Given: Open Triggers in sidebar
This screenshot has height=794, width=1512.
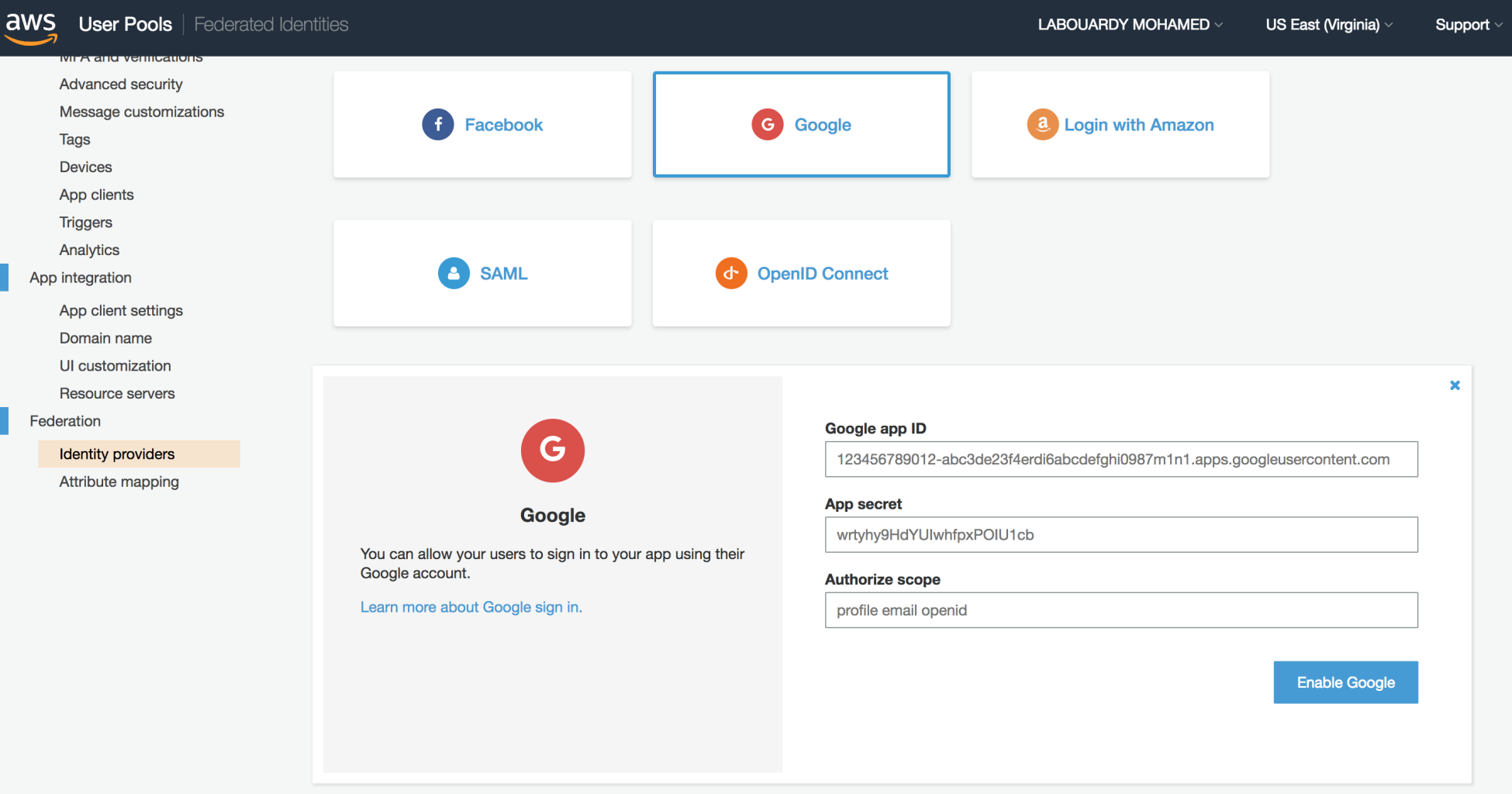Looking at the screenshot, I should click(x=85, y=223).
